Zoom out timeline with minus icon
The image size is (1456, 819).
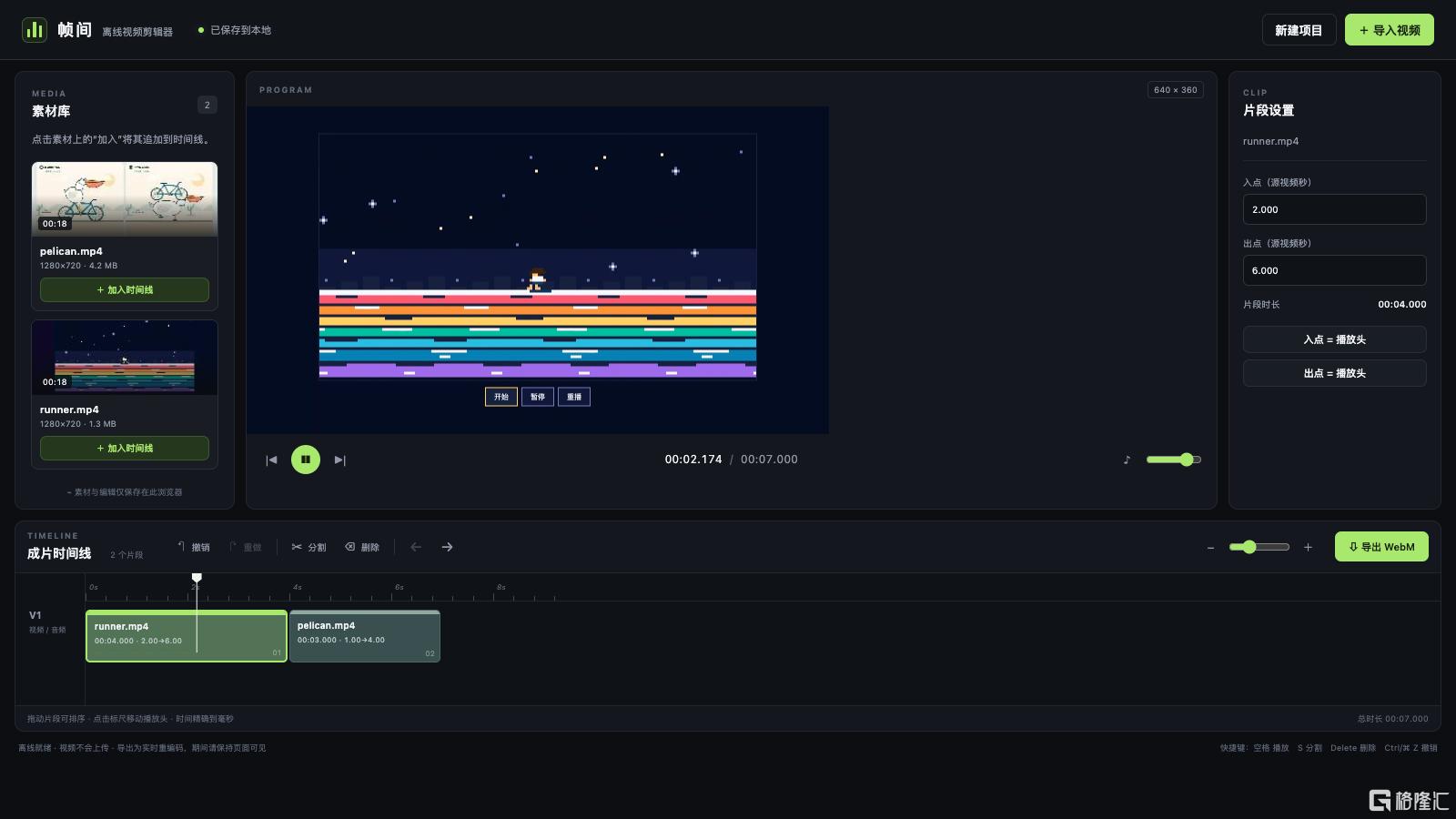point(1210,547)
